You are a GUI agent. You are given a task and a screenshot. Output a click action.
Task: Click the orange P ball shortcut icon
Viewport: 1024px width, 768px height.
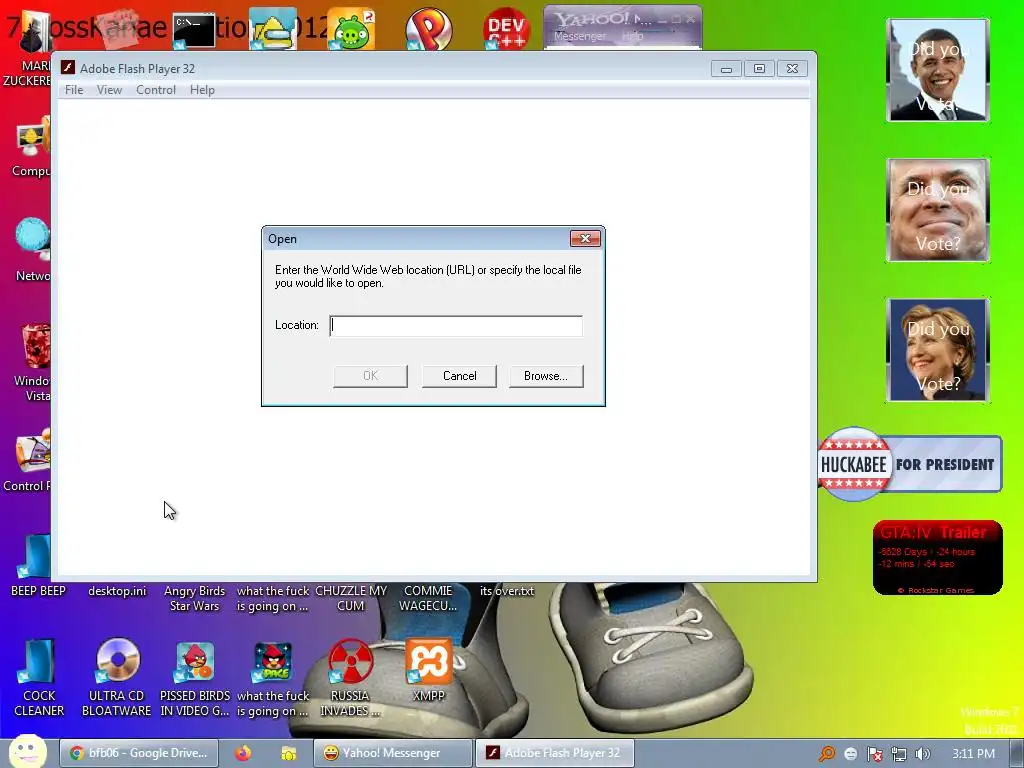[428, 29]
